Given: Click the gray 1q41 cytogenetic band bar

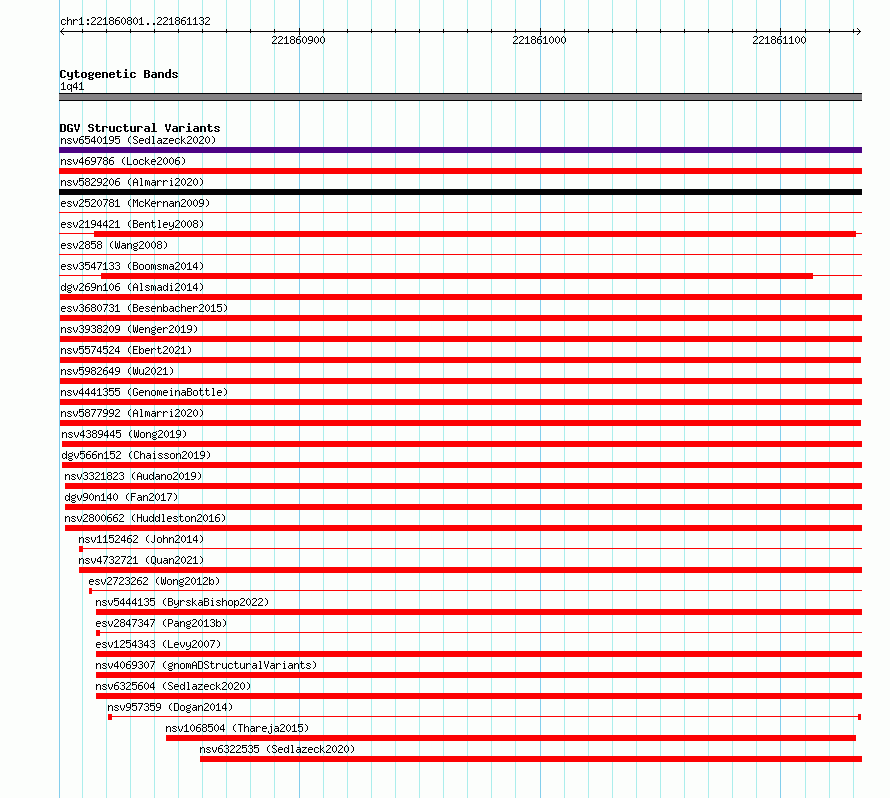Looking at the screenshot, I should 460,97.
